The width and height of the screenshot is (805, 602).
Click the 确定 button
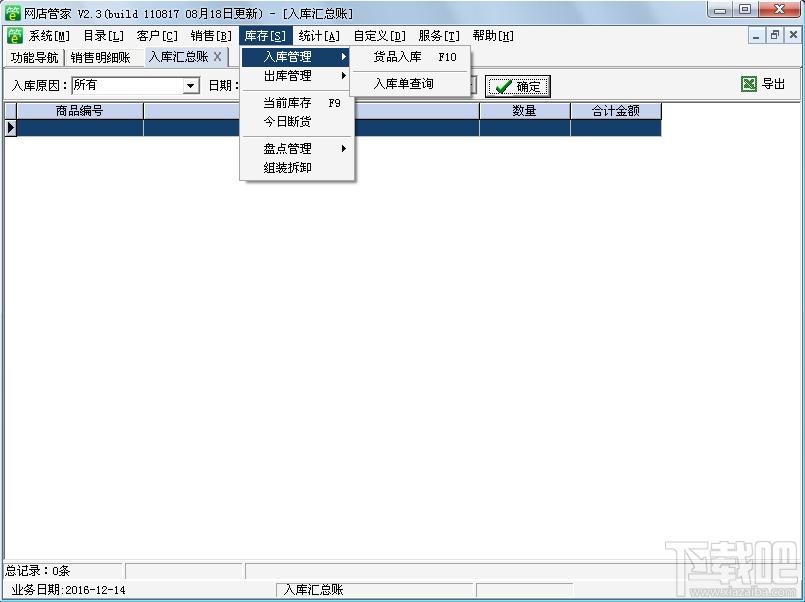tap(518, 86)
